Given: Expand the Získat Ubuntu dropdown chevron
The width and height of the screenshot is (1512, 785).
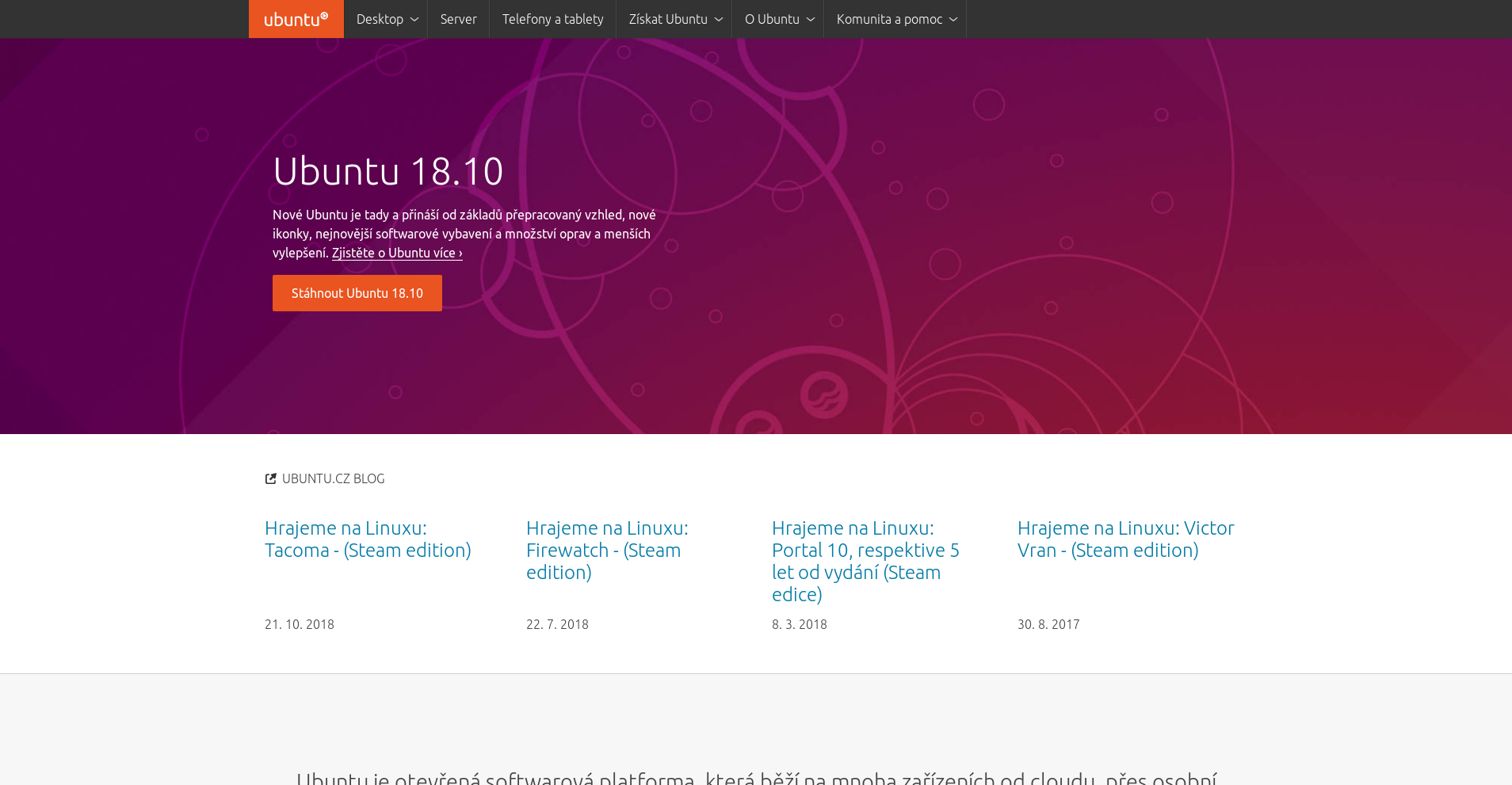Looking at the screenshot, I should coord(718,19).
